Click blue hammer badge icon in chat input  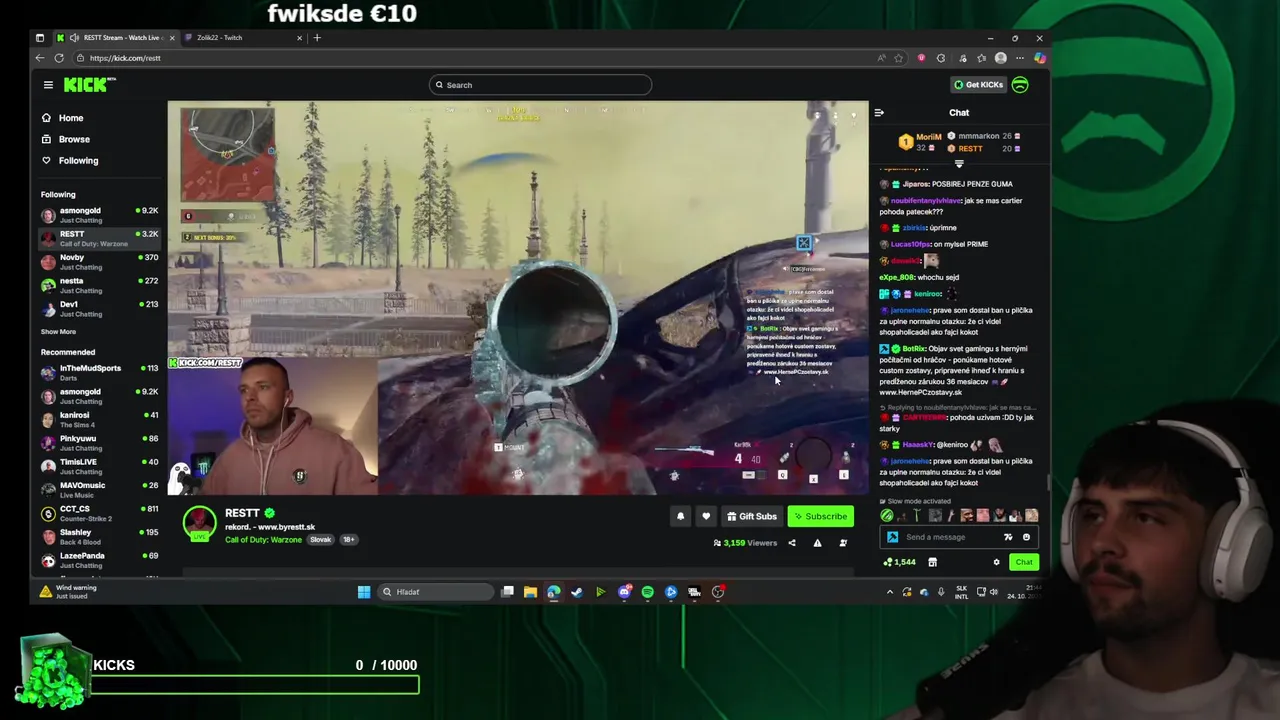click(x=892, y=537)
